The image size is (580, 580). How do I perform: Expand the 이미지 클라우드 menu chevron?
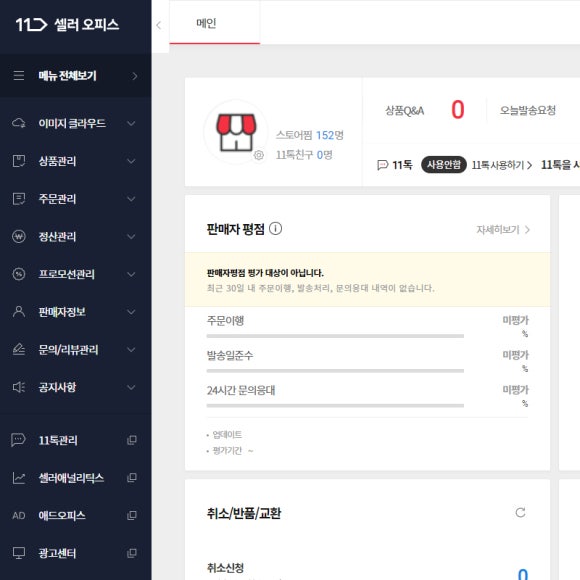131,123
